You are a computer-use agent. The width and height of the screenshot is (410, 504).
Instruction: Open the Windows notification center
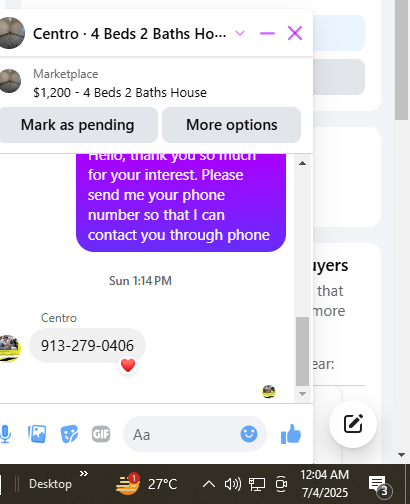click(380, 484)
